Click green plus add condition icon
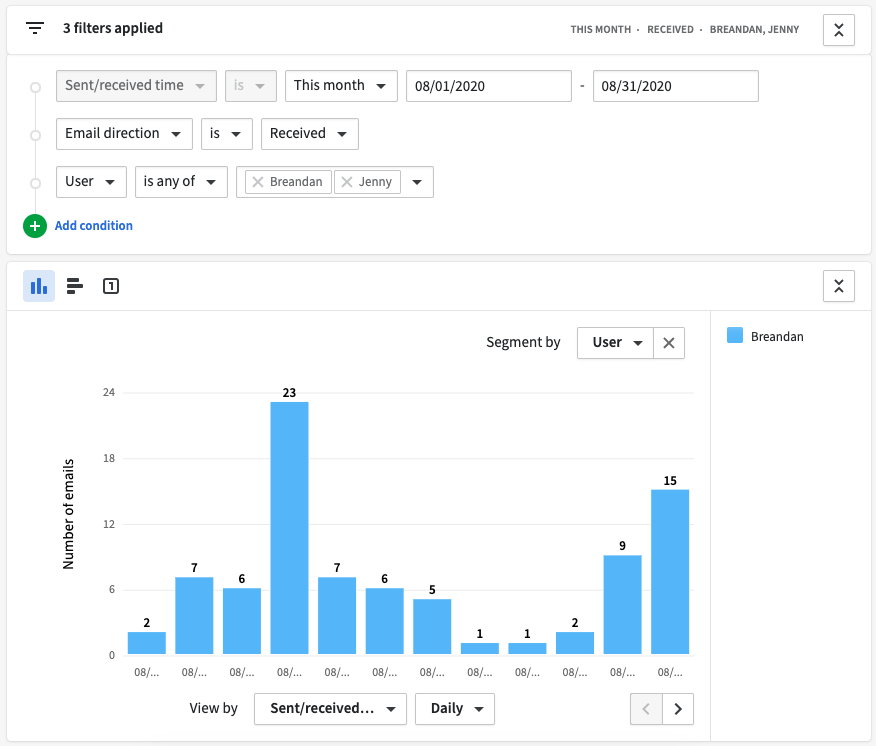Viewport: 876px width, 746px height. [35, 226]
